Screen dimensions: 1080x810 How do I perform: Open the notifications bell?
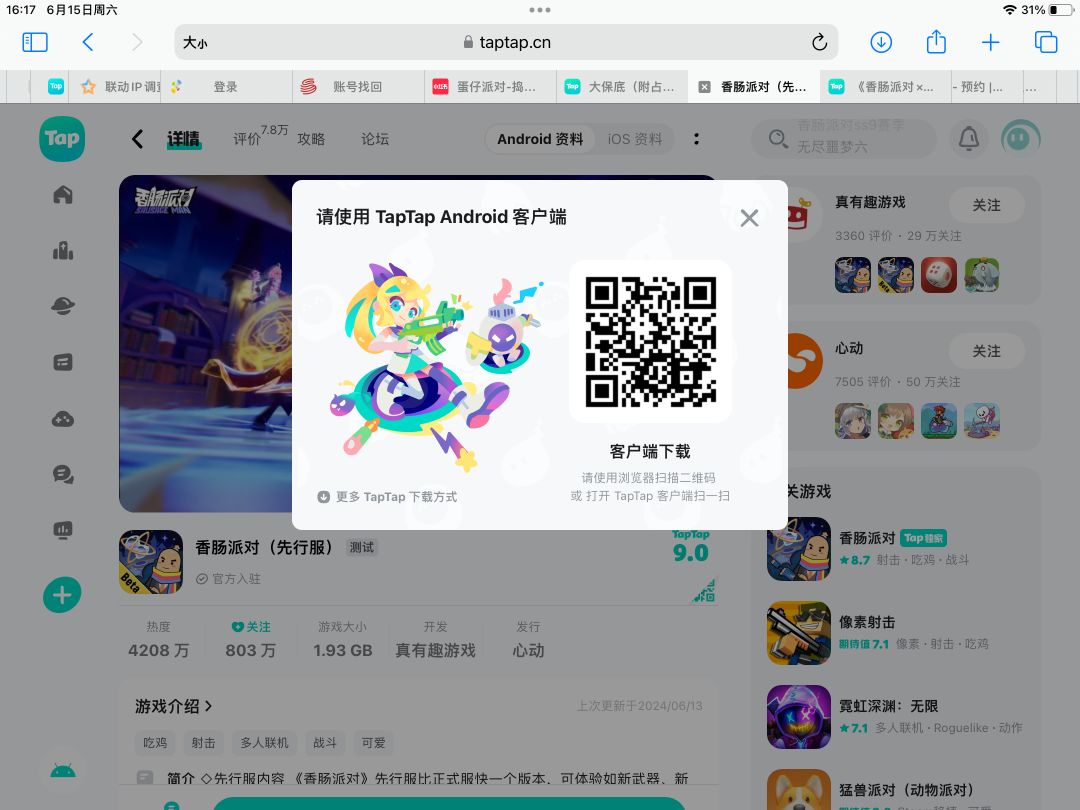pos(968,138)
